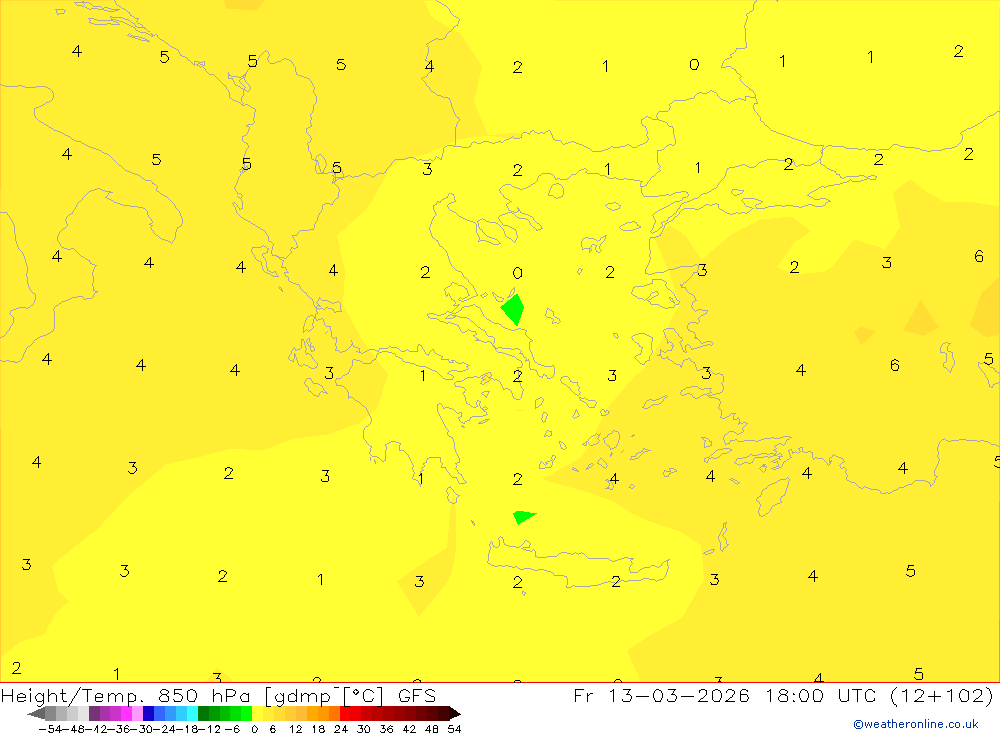This screenshot has width=1000, height=733.
Task: Click the "GFS" model label
Action: (x=416, y=695)
